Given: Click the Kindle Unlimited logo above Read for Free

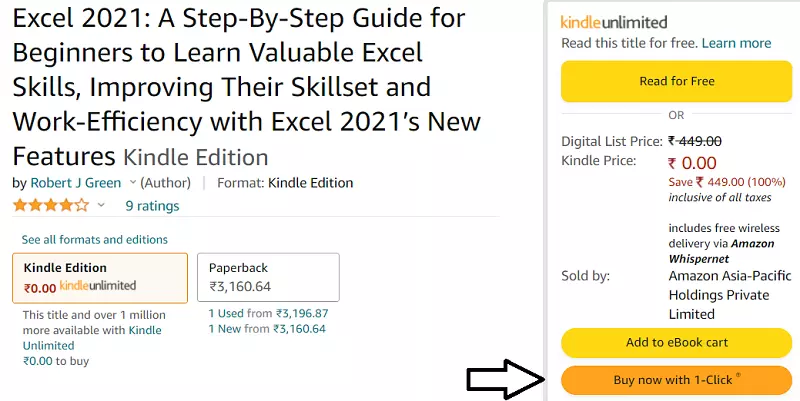Looking at the screenshot, I should [x=614, y=22].
